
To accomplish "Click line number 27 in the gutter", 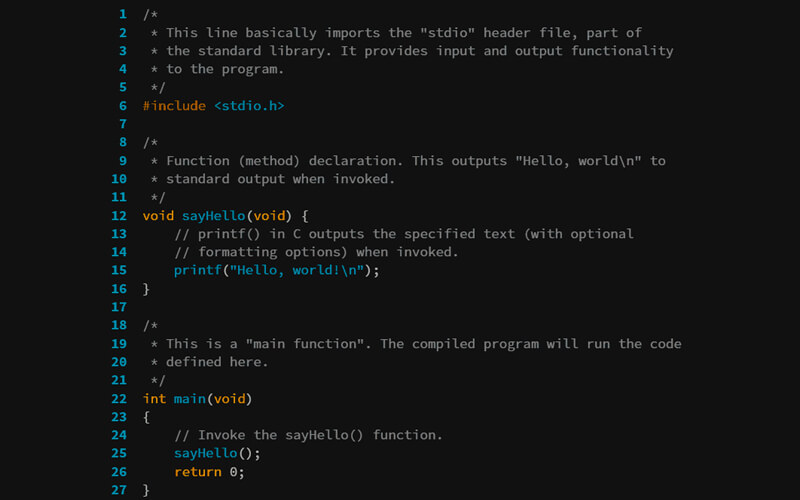I will (x=119, y=491).
